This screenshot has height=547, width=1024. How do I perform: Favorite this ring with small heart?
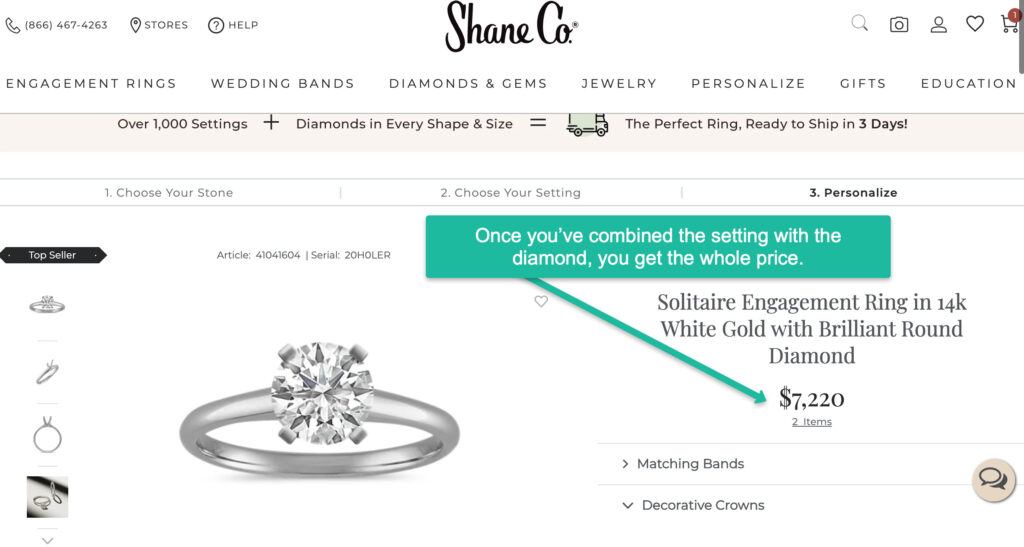(x=541, y=301)
